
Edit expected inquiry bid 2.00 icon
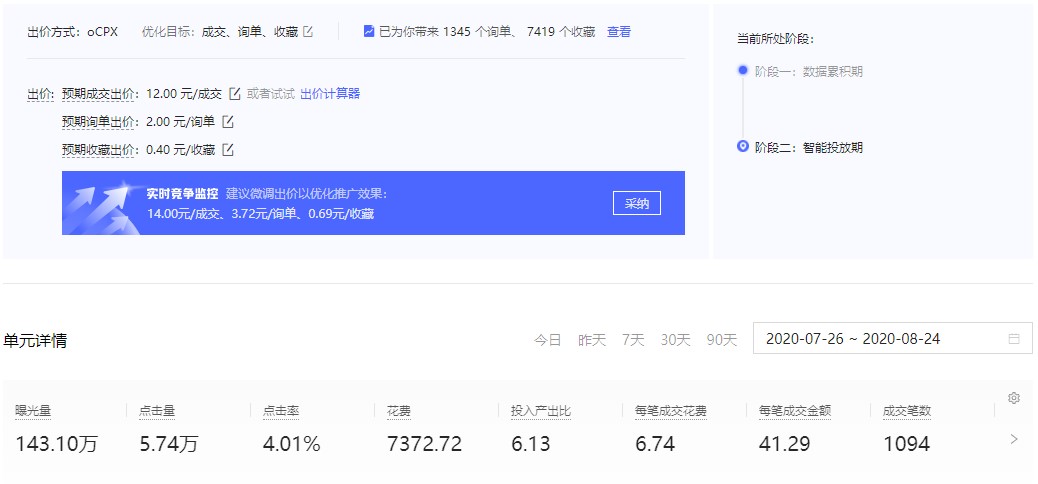click(x=228, y=122)
